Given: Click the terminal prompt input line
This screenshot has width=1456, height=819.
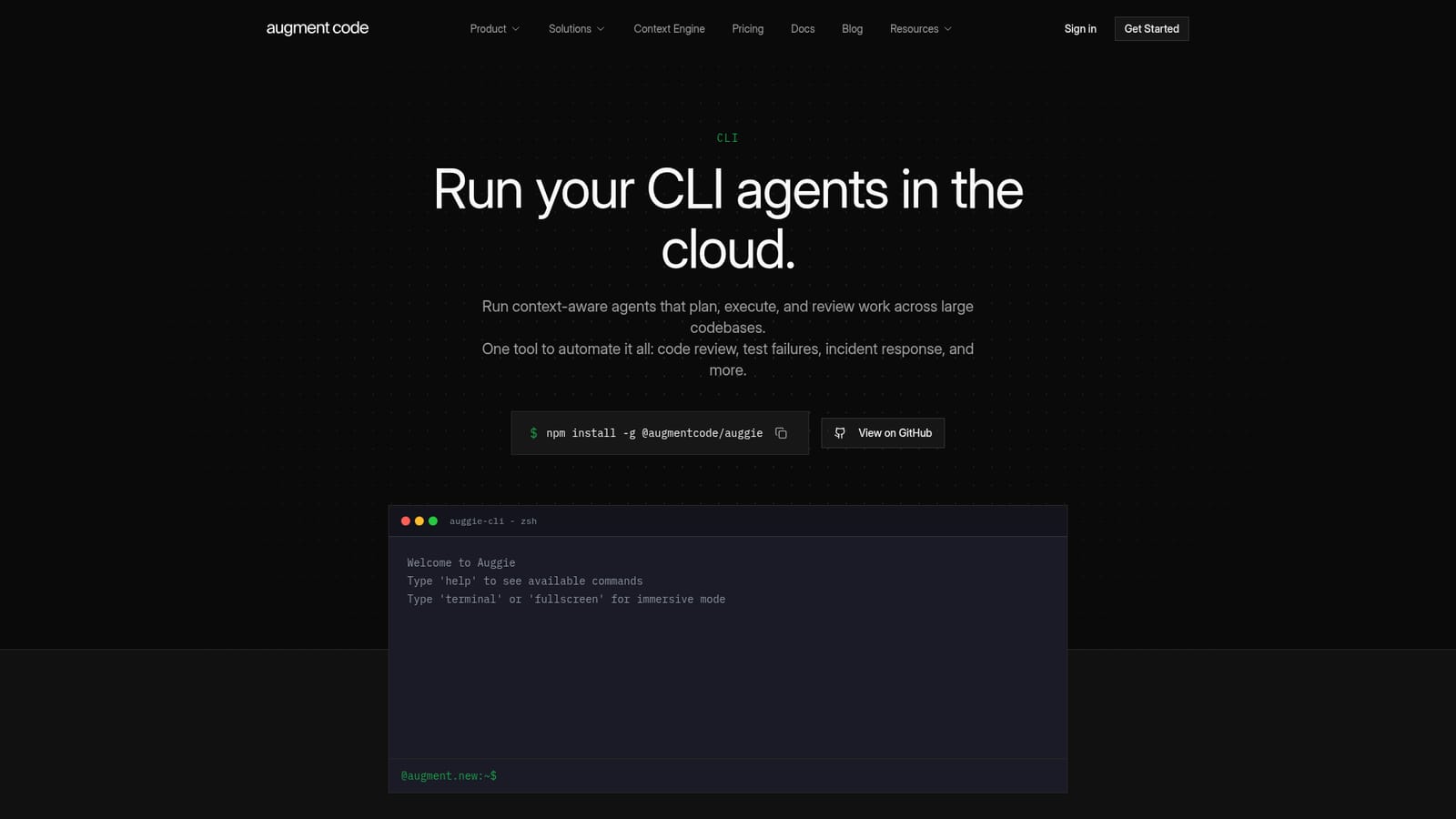Looking at the screenshot, I should click(728, 776).
